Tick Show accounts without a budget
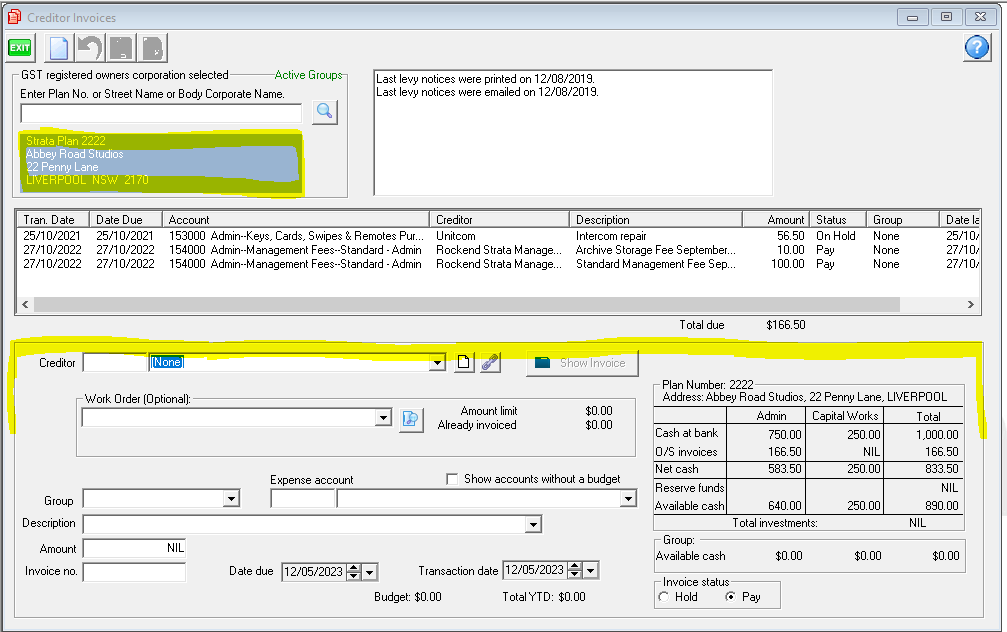 point(452,479)
